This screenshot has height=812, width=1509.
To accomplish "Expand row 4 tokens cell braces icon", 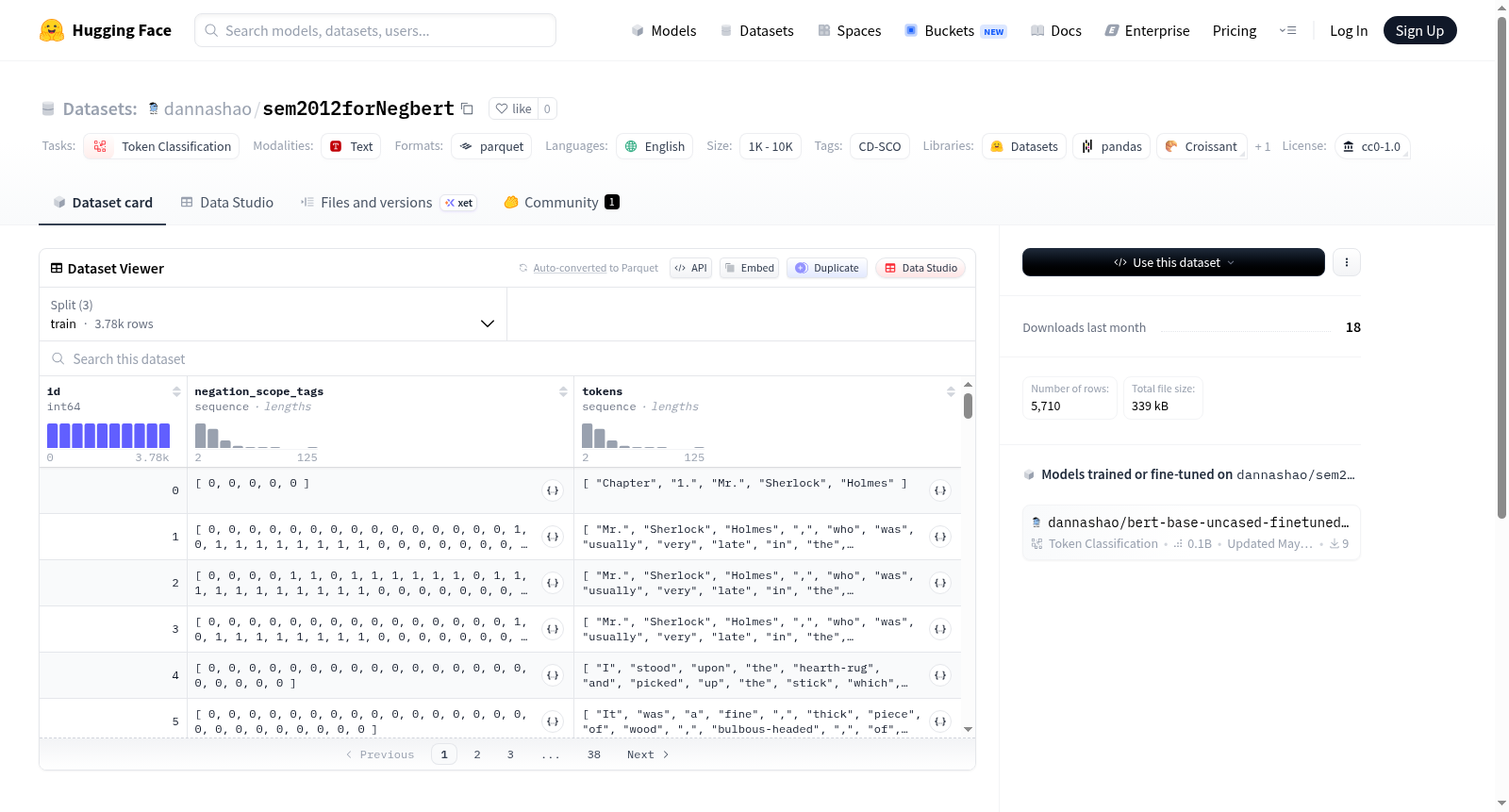I will click(940, 675).
